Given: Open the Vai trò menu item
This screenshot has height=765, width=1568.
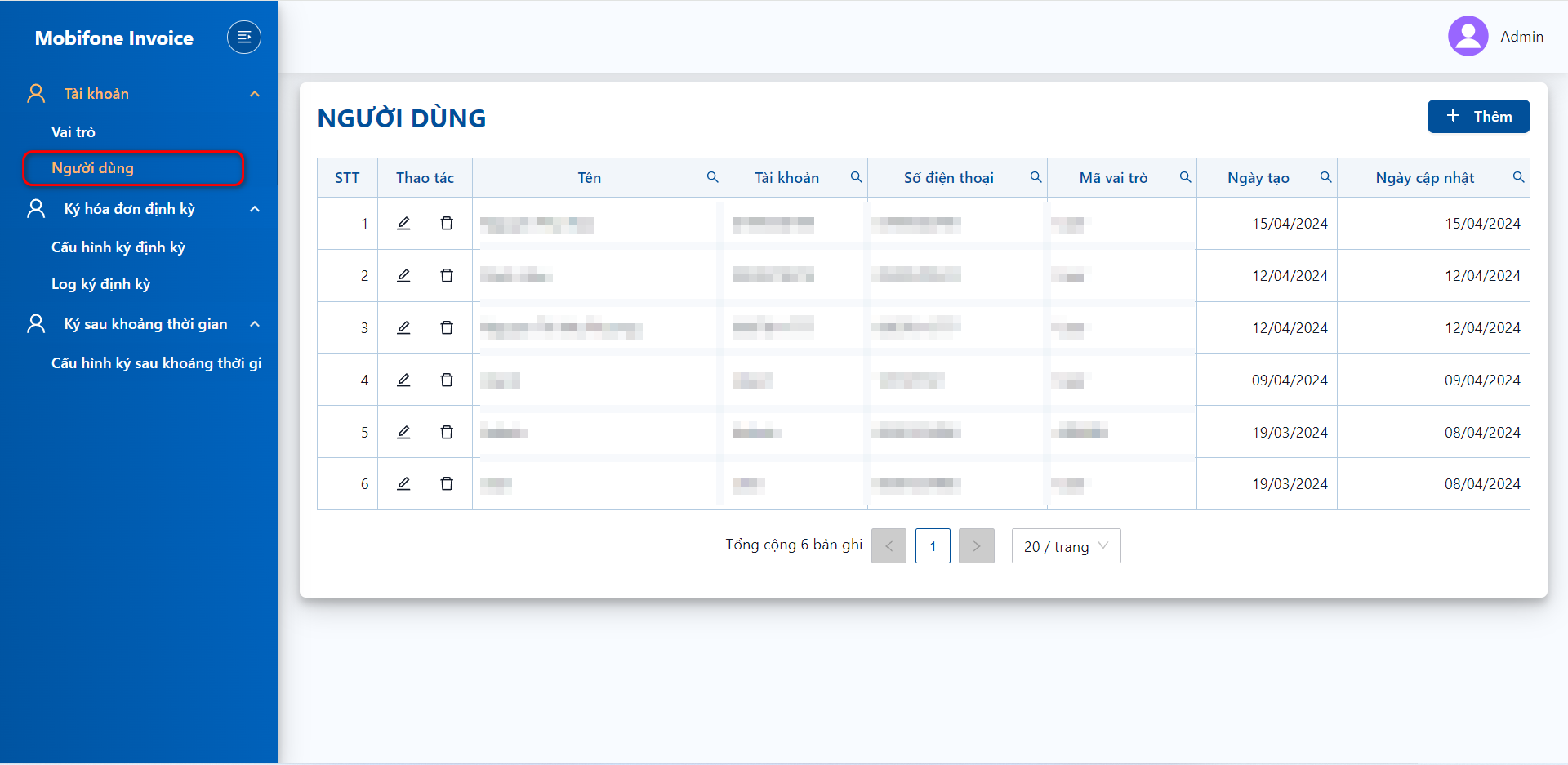Looking at the screenshot, I should click(73, 131).
